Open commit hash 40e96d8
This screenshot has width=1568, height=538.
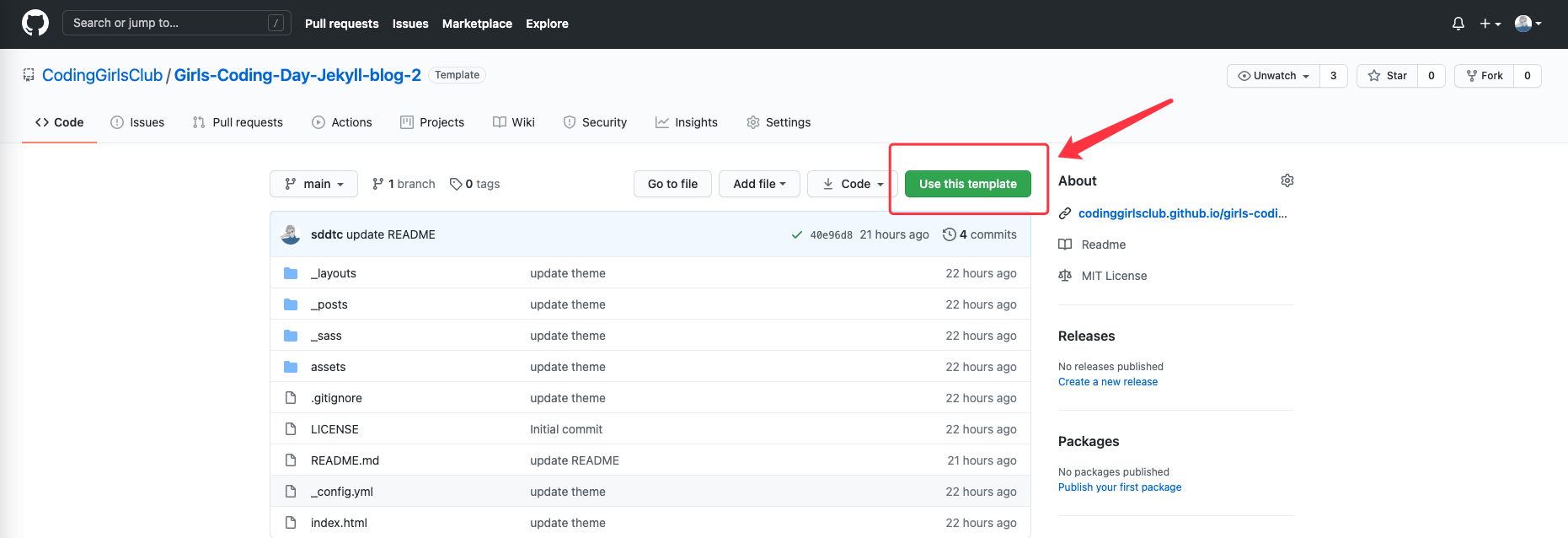click(832, 235)
